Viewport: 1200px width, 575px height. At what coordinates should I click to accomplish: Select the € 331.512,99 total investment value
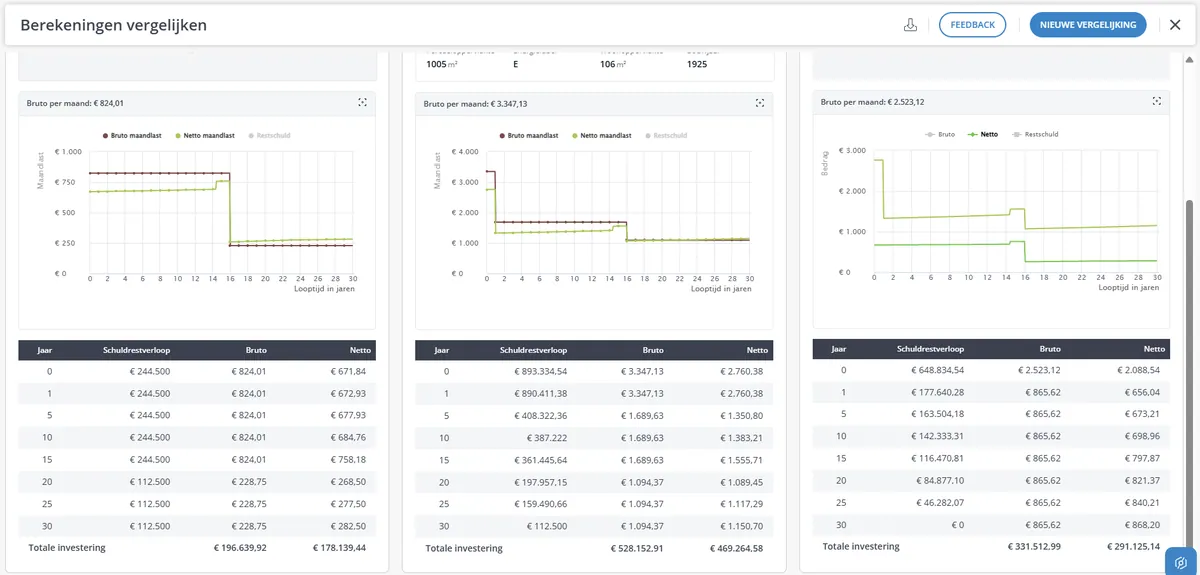click(x=1035, y=546)
